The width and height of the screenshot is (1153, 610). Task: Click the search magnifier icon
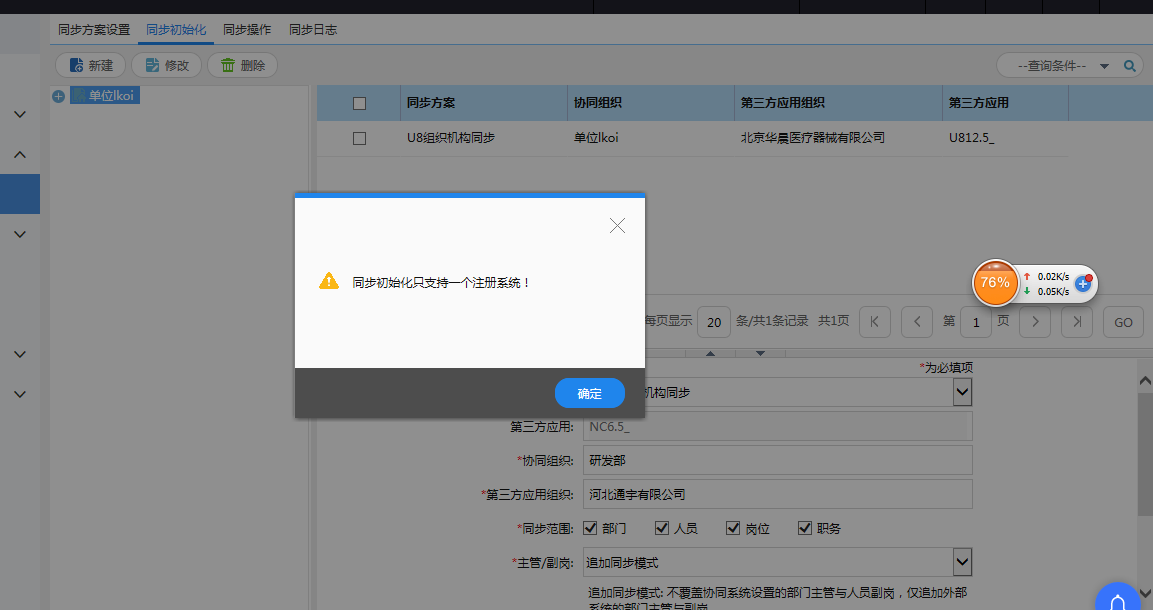[x=1129, y=65]
